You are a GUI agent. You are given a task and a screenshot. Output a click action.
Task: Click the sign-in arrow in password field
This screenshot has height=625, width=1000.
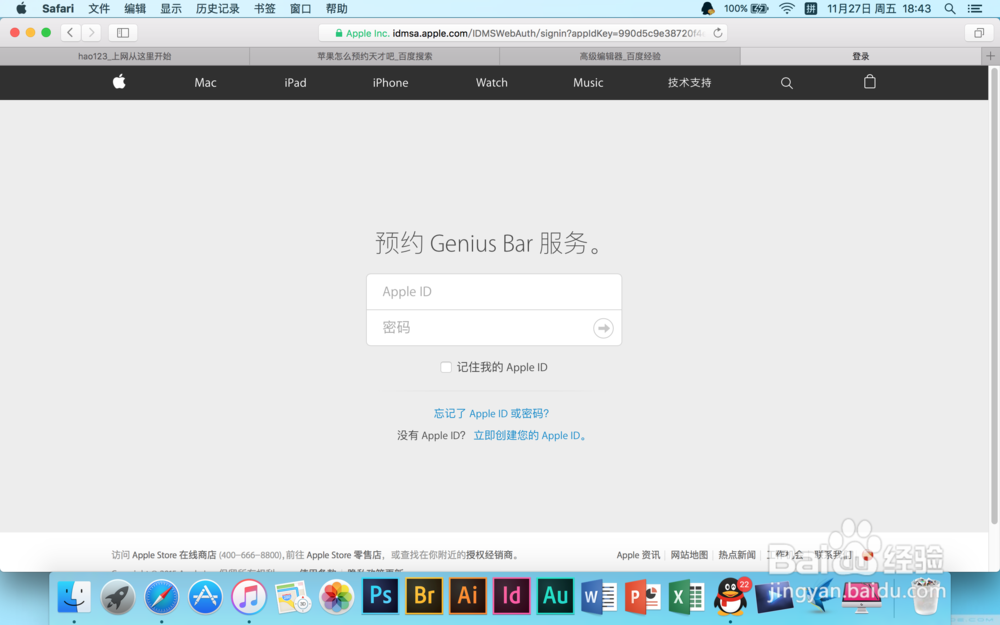[603, 328]
